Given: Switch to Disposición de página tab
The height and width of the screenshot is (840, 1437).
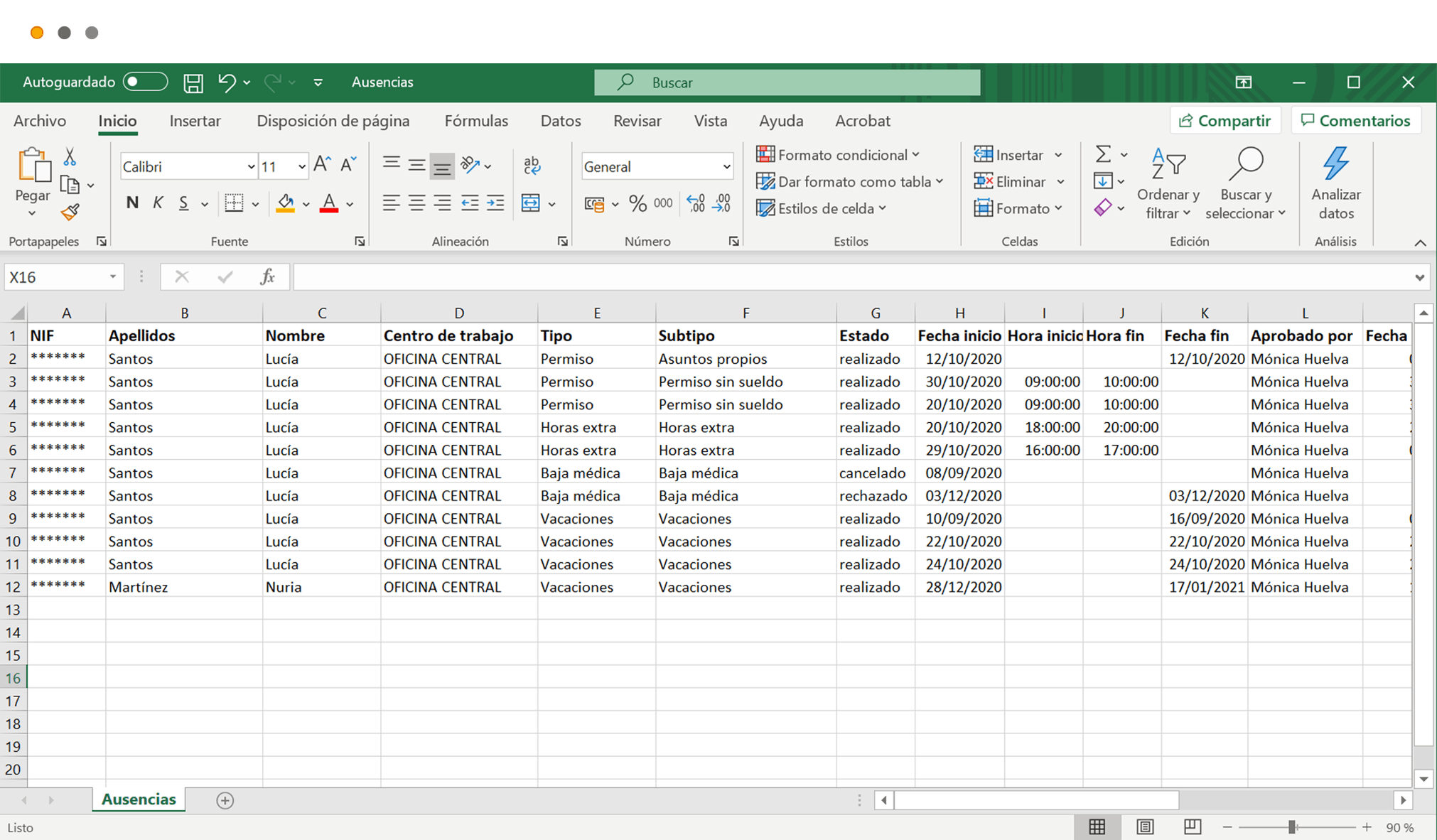Looking at the screenshot, I should coord(333,121).
